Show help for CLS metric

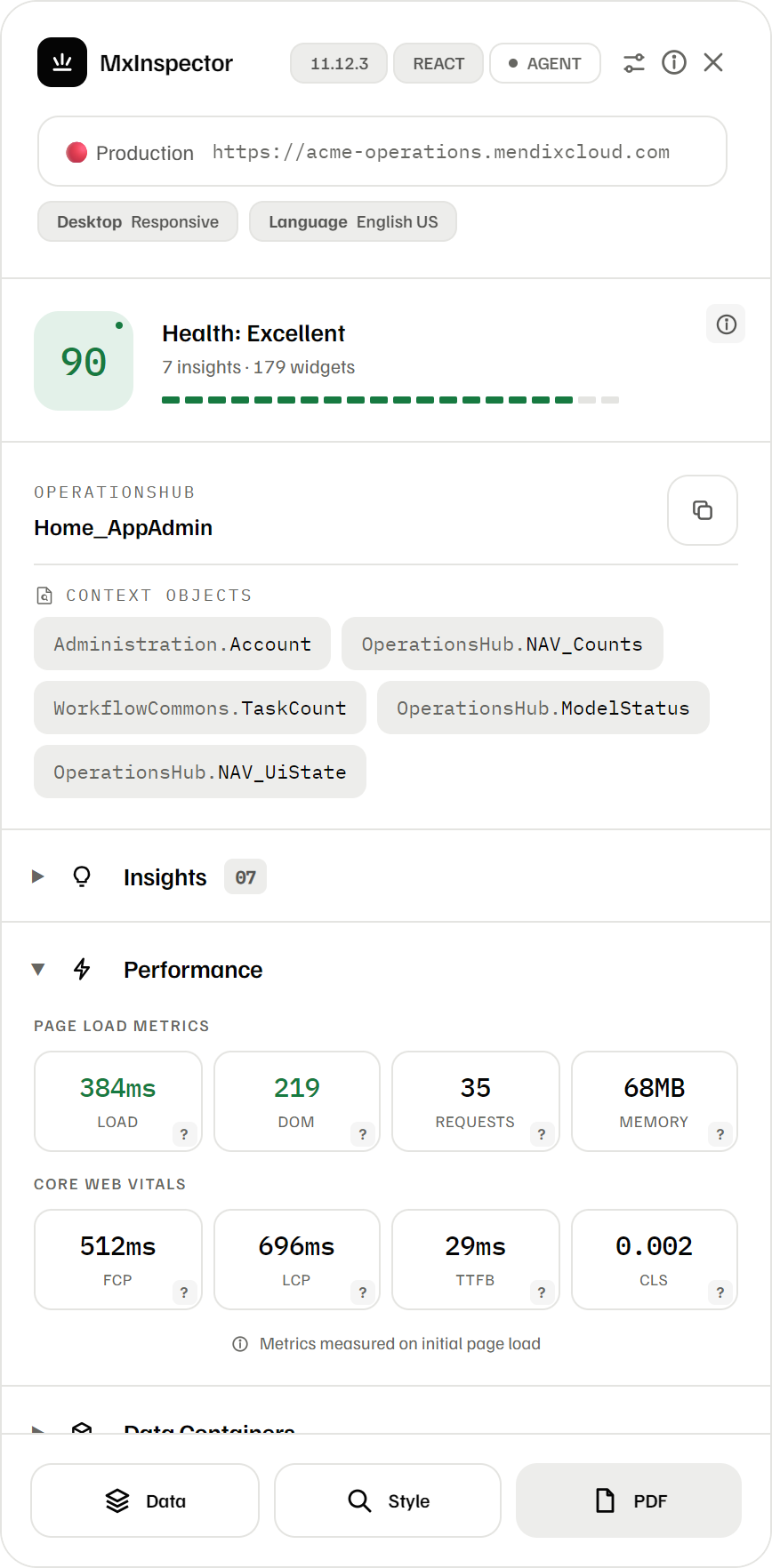[x=720, y=1292]
